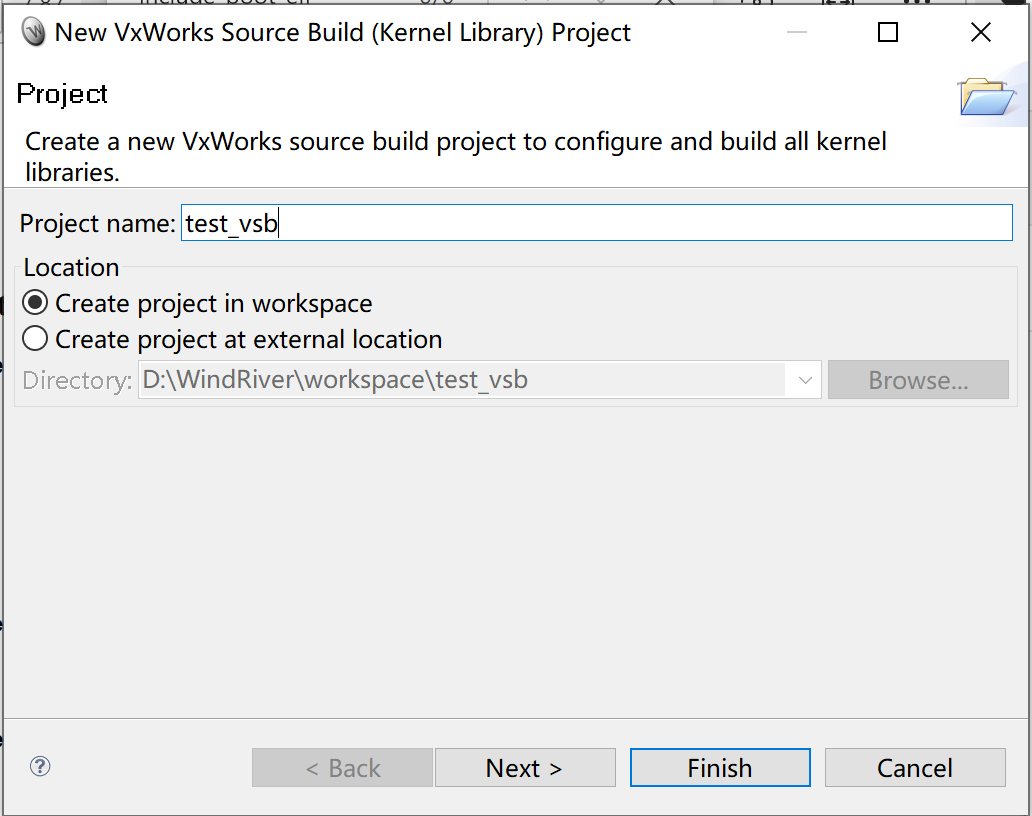Click inside the Project name text field
Screen dimensions: 1032x816
500,222
